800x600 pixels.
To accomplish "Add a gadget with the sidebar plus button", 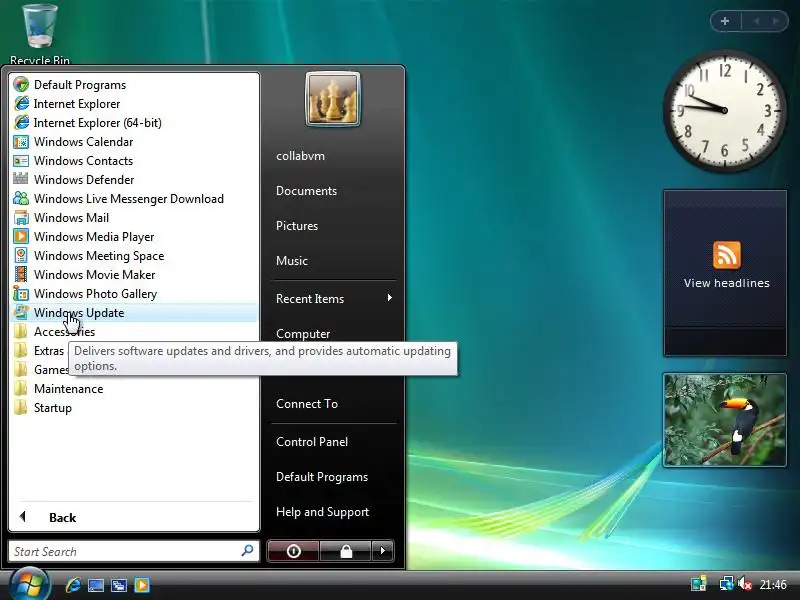I will (x=725, y=21).
